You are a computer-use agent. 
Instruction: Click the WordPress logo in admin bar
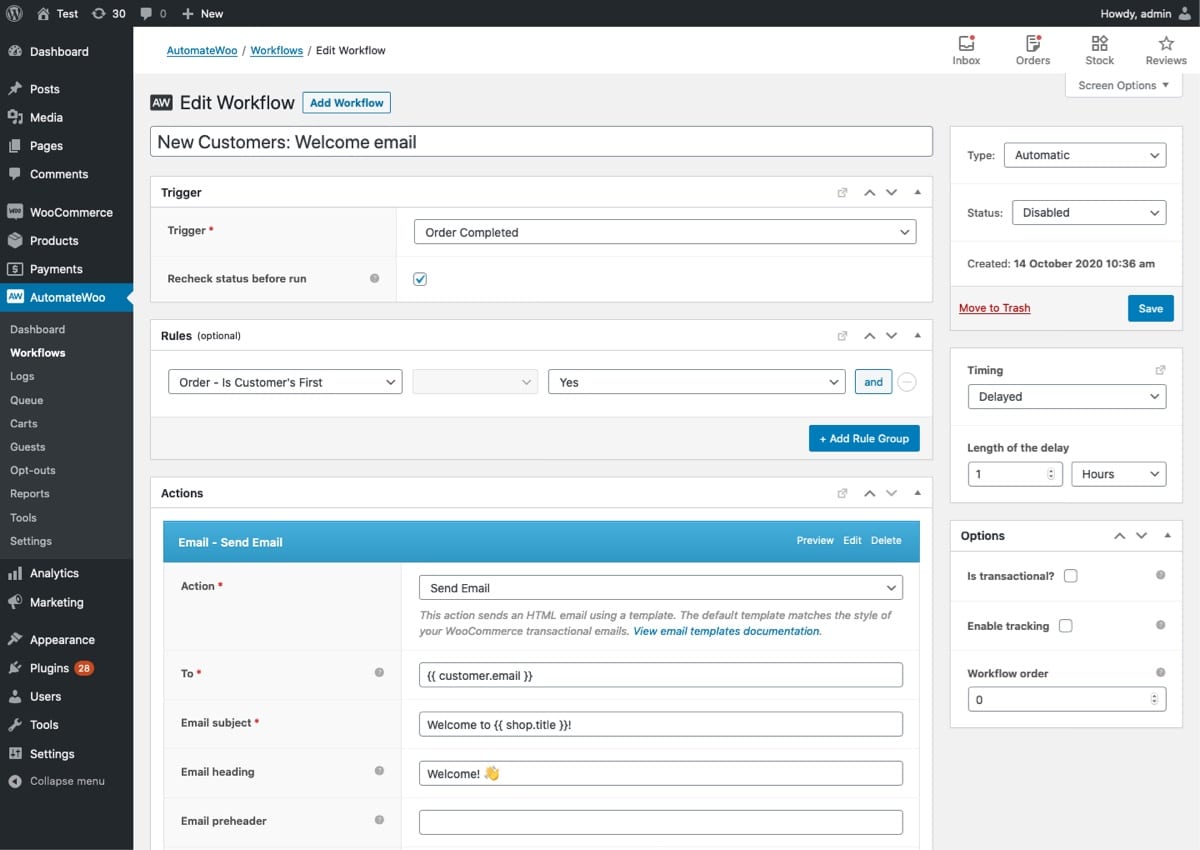tap(16, 14)
